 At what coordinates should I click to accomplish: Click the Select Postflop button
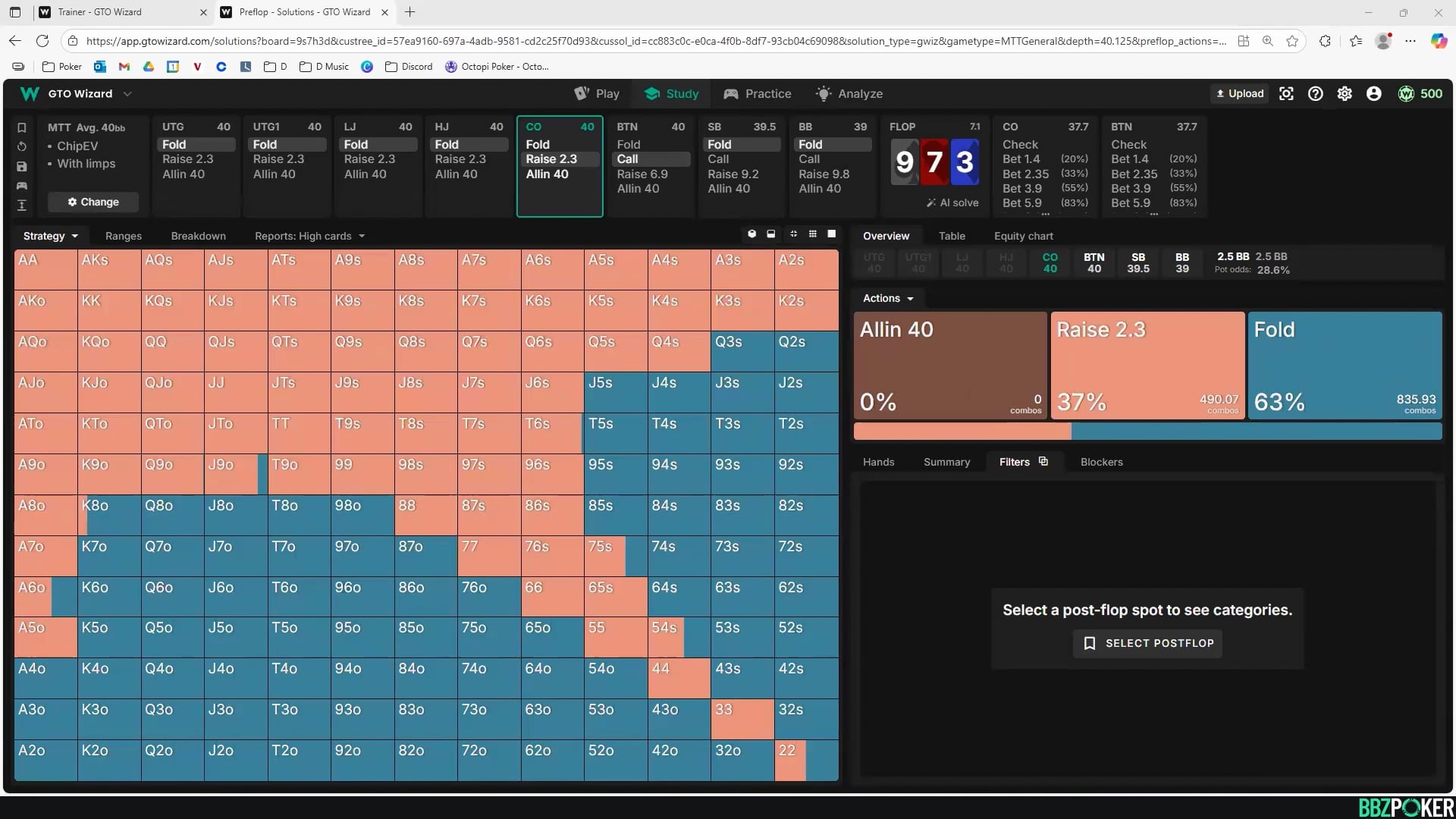point(1147,642)
